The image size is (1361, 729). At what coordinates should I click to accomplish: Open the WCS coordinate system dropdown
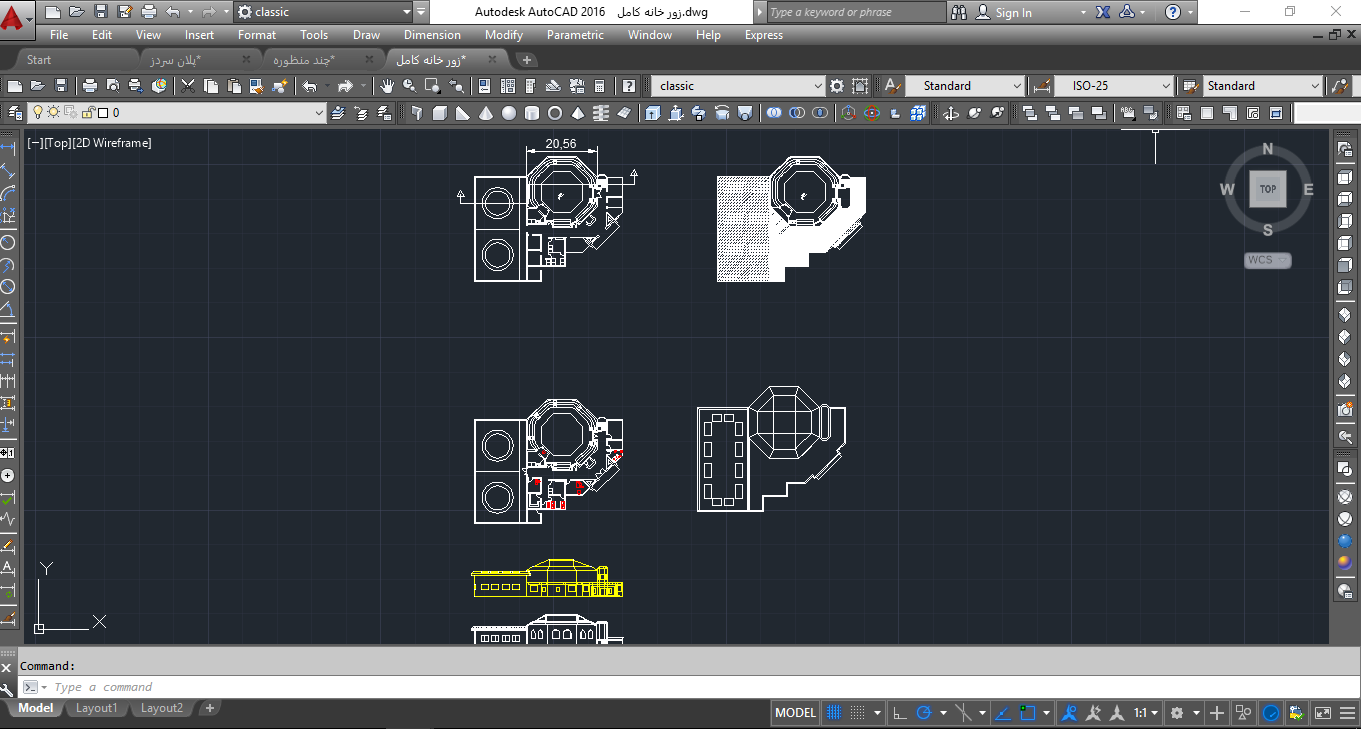pos(1268,260)
